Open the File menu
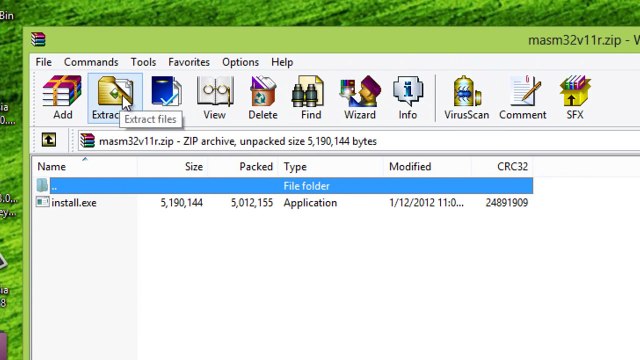The width and height of the screenshot is (640, 360). [x=44, y=62]
